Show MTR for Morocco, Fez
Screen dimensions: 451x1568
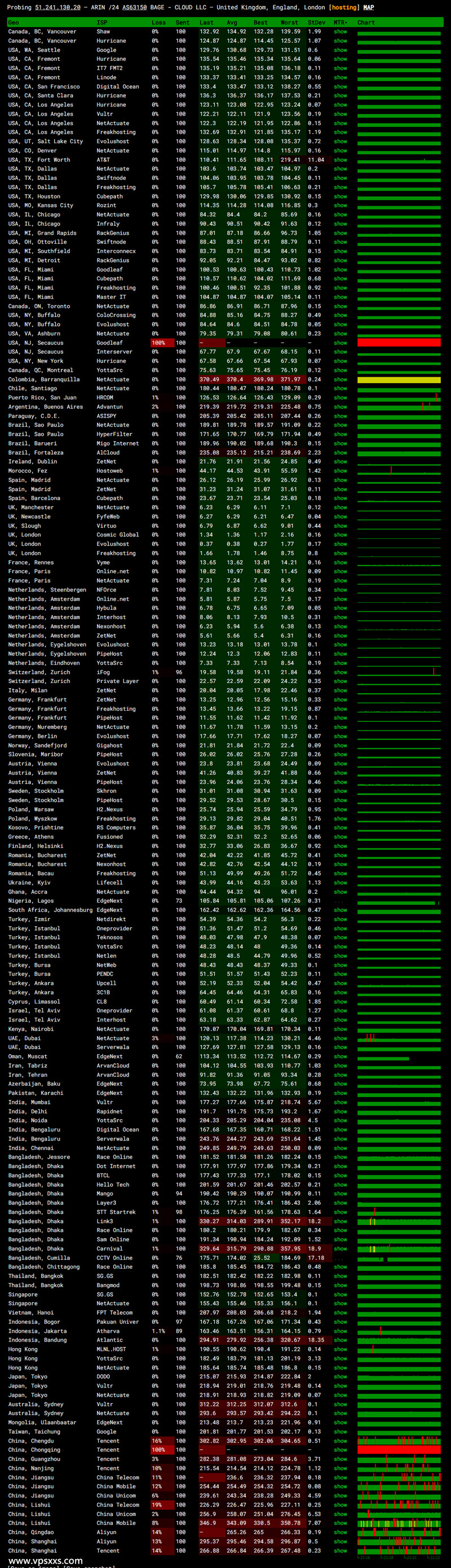[341, 470]
